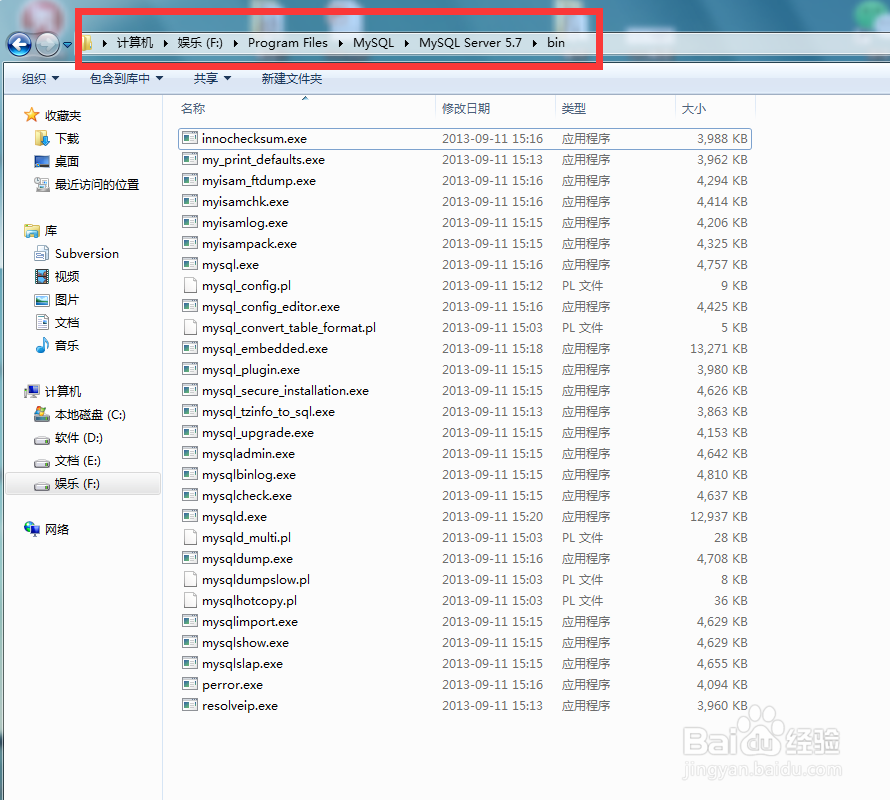Click the 文档 library document icon

41,322
